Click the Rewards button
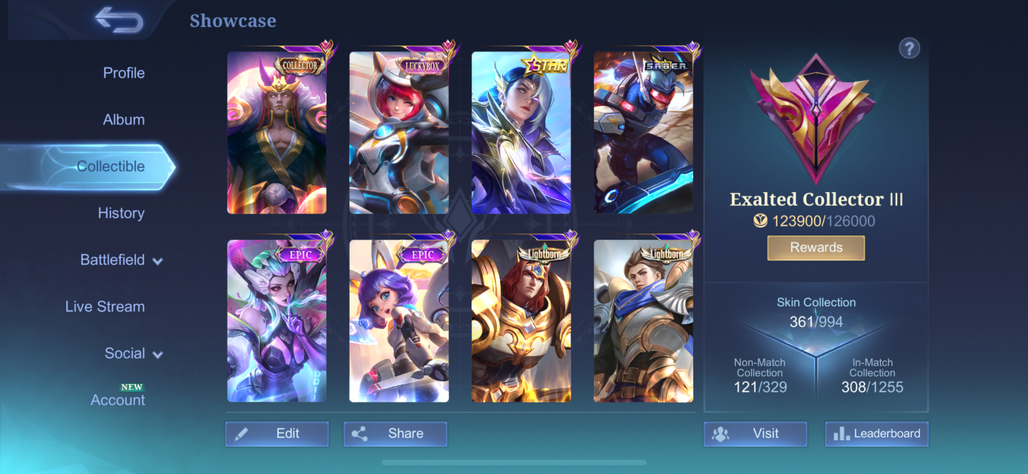Screen dimensions: 1028x474 click(816, 248)
